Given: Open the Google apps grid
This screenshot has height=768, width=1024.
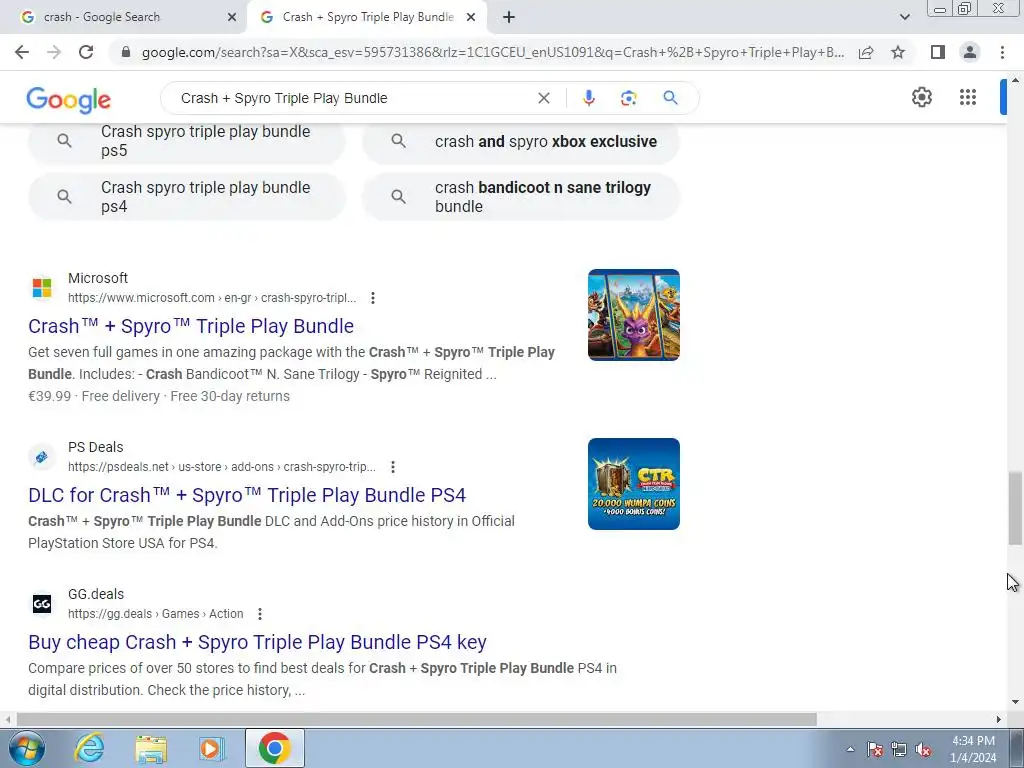Looking at the screenshot, I should 968,97.
